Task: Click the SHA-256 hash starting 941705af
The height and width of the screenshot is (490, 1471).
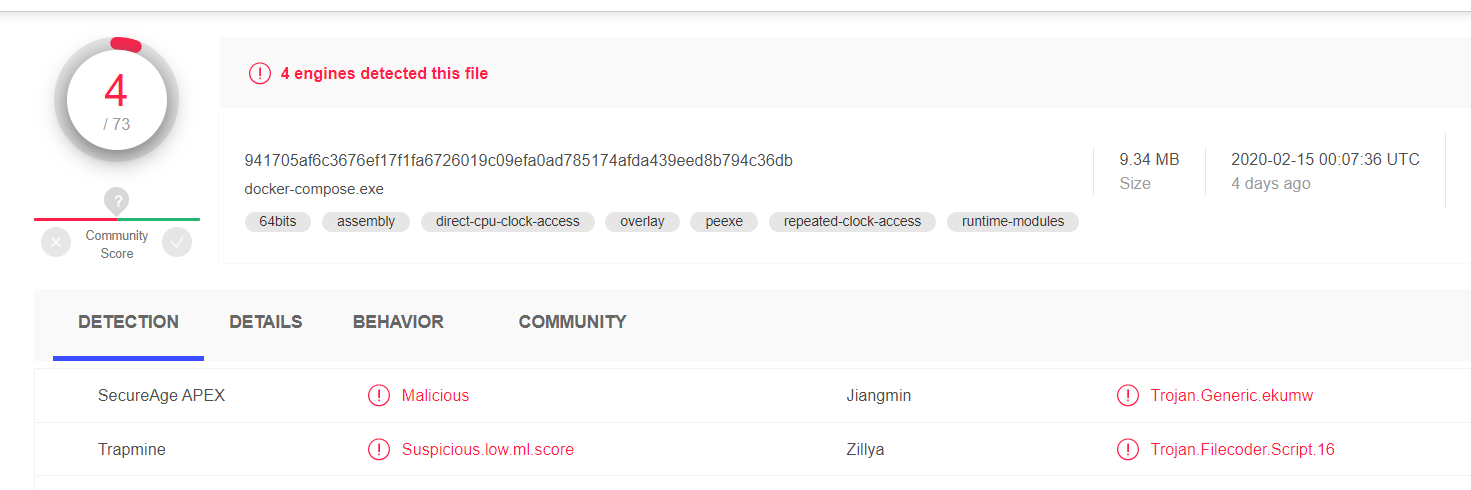Action: point(519,160)
